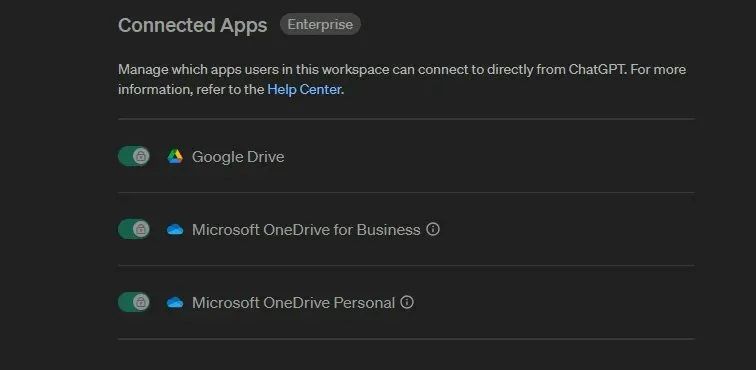
Task: Click the OneDrive Personal cloud icon
Action: 175,302
